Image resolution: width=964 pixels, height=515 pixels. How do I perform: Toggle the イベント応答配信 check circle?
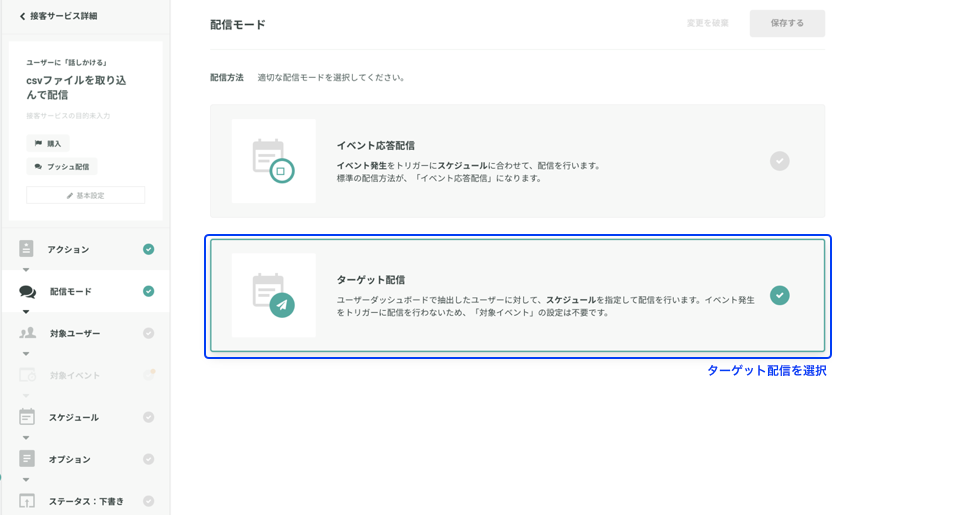point(780,161)
